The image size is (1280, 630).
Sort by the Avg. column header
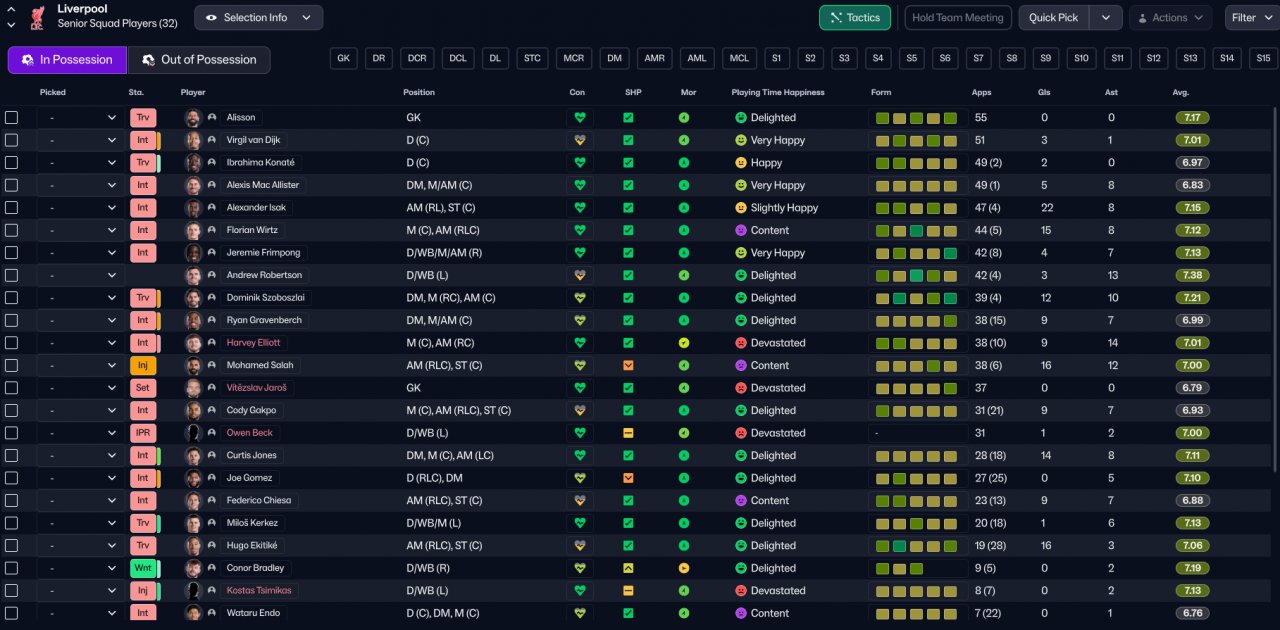pos(1180,92)
